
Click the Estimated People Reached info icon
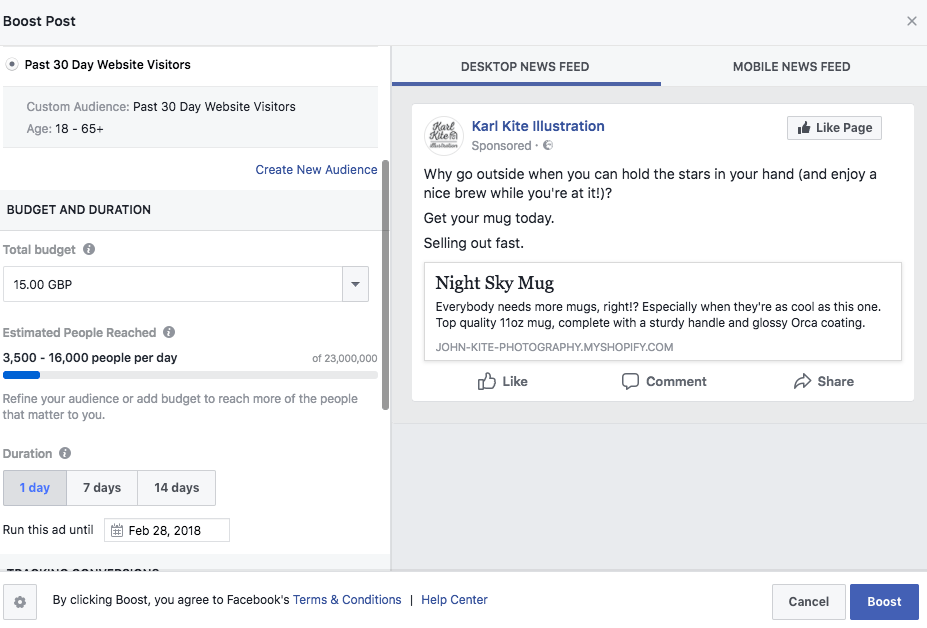coord(169,333)
